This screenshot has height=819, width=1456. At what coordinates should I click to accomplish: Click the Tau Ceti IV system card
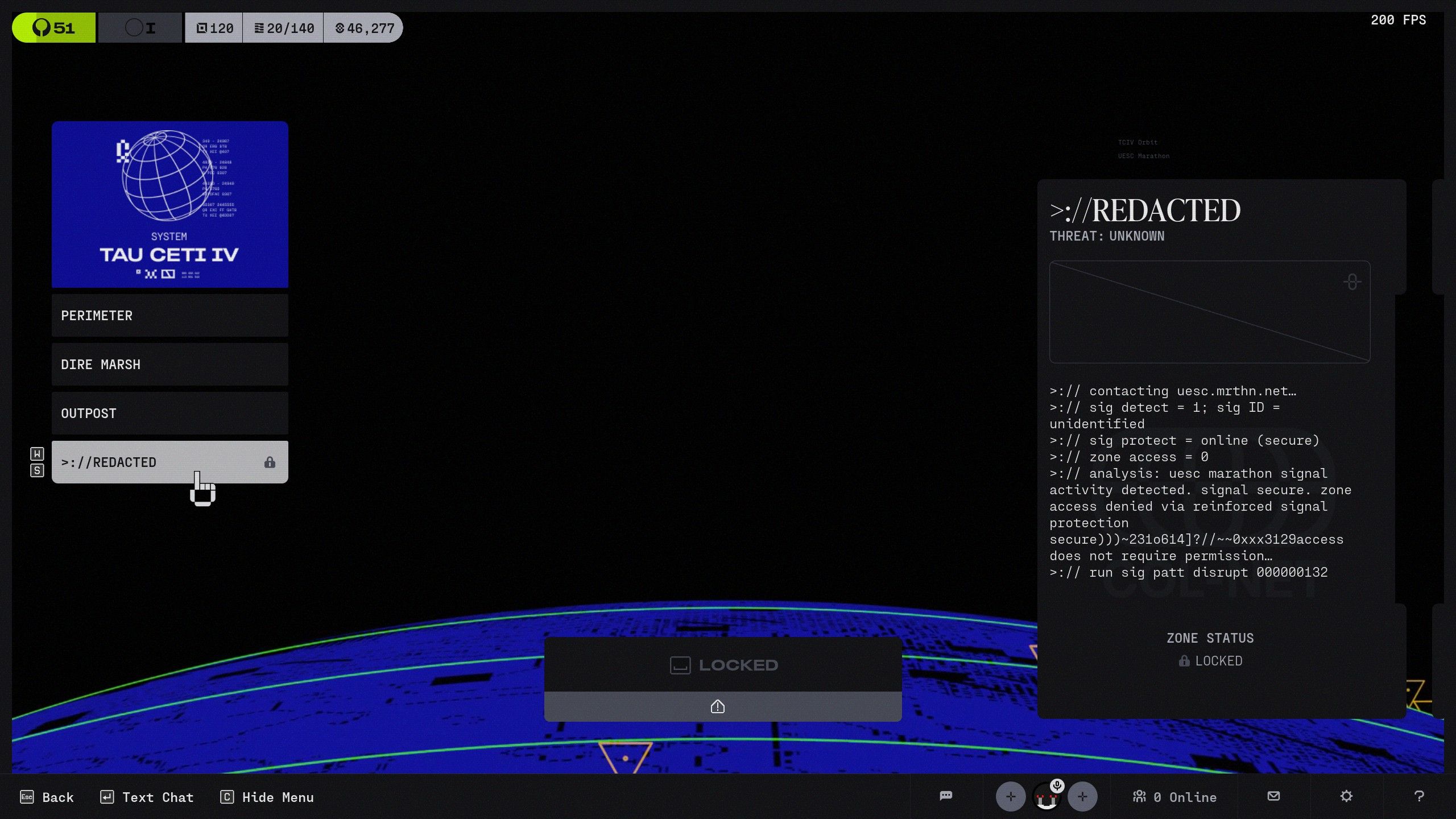point(169,204)
